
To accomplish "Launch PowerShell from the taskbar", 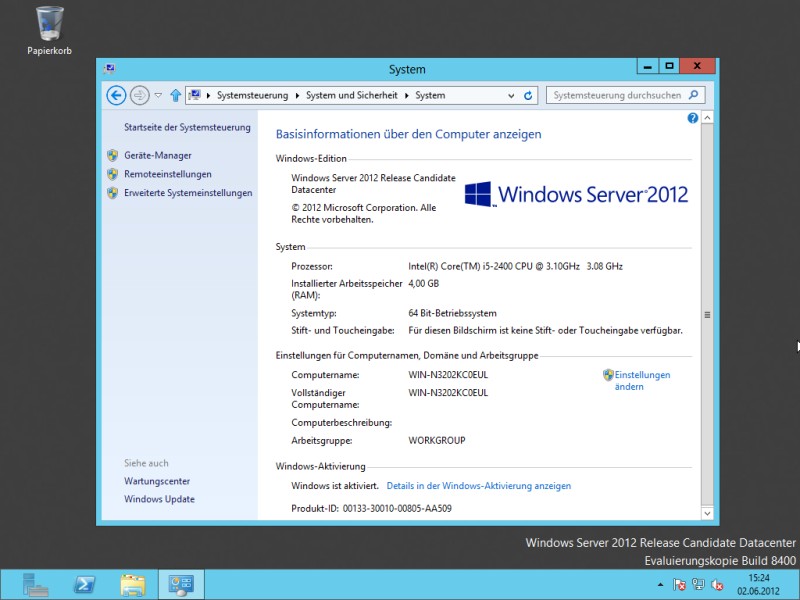I will pos(84,585).
